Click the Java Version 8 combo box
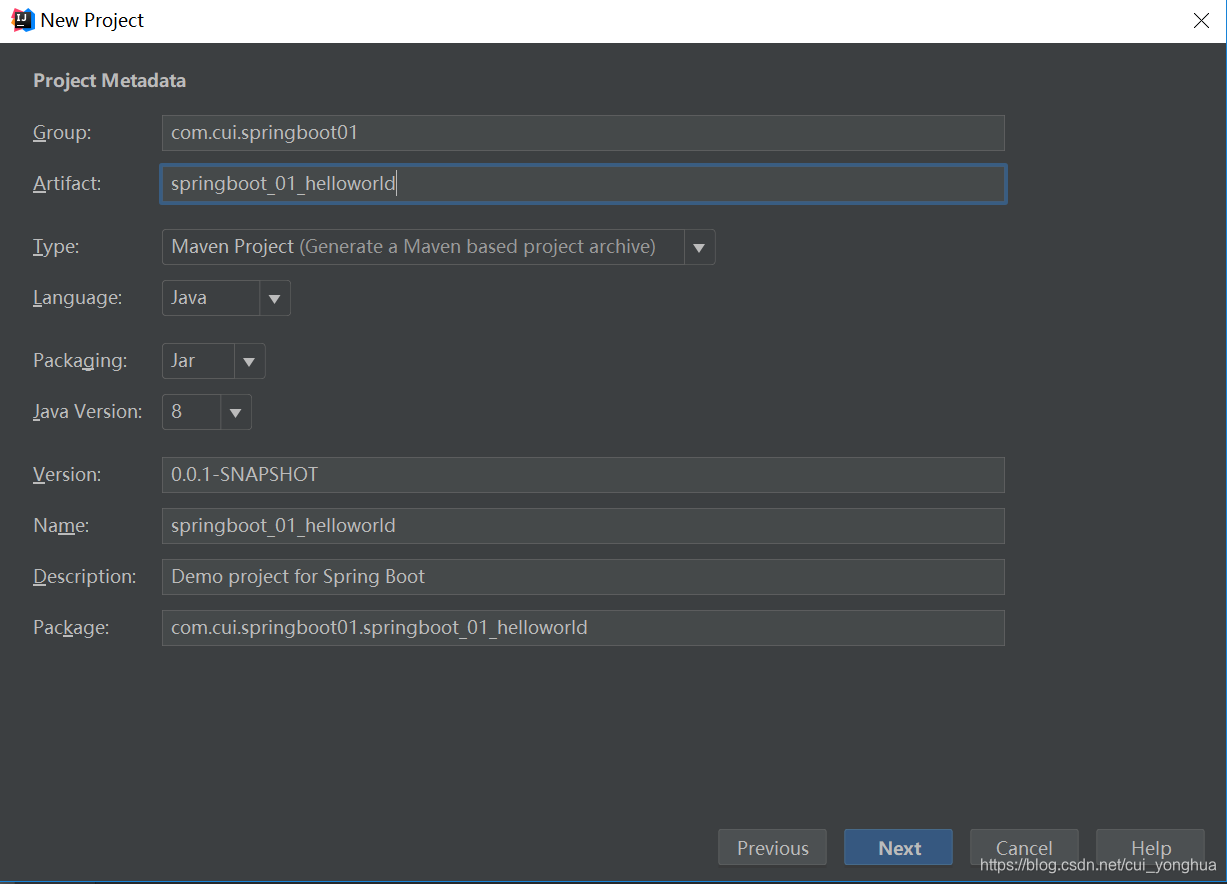The height and width of the screenshot is (884, 1227). tap(191, 412)
